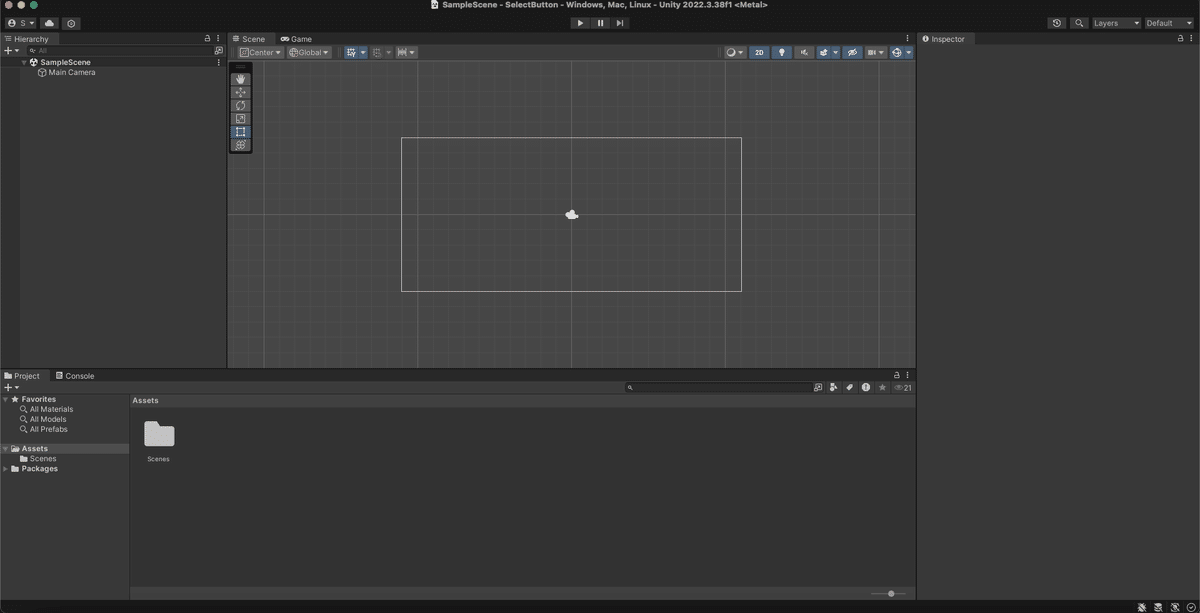Select the Move tool

(x=240, y=92)
